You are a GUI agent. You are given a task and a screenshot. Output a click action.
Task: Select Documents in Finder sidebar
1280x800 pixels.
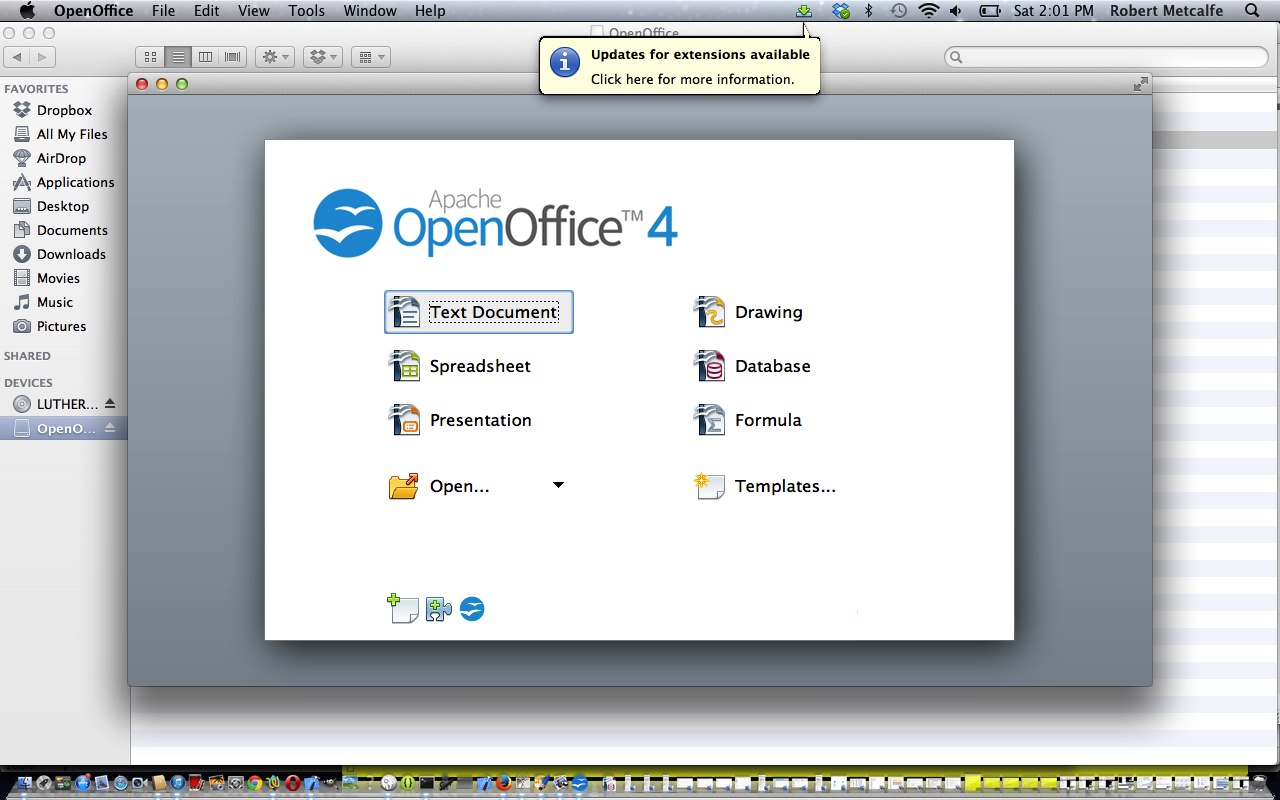(x=64, y=230)
